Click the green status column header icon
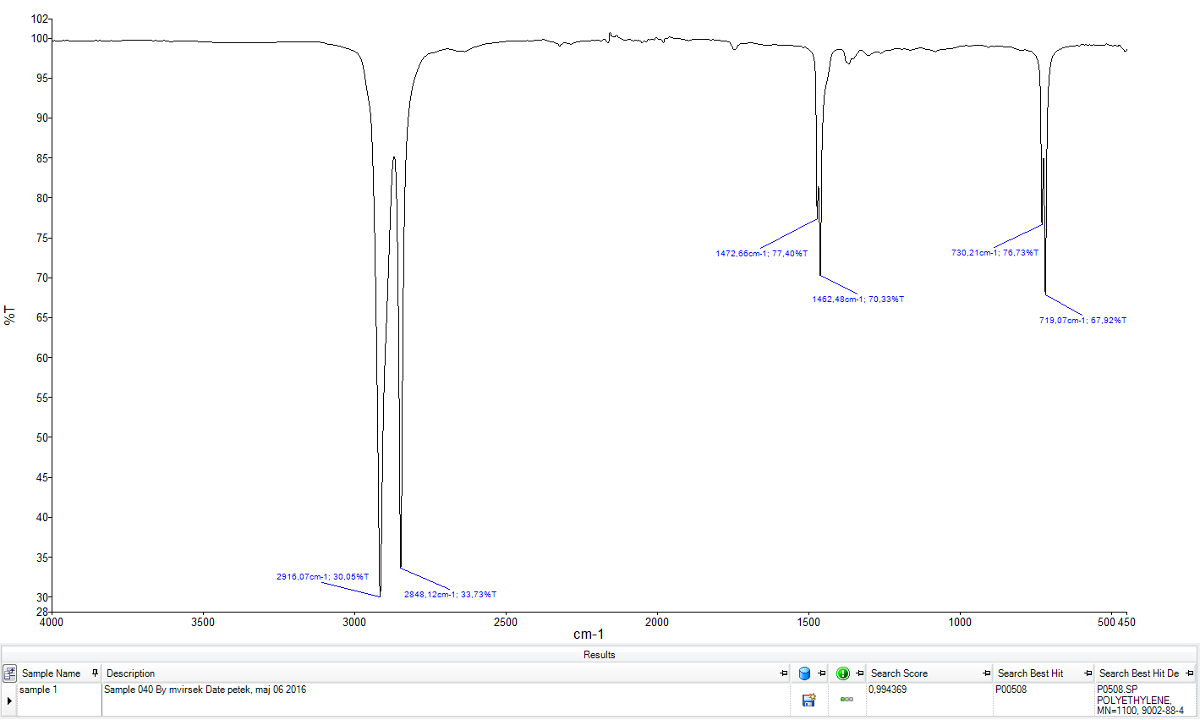1200x720 pixels. [843, 673]
